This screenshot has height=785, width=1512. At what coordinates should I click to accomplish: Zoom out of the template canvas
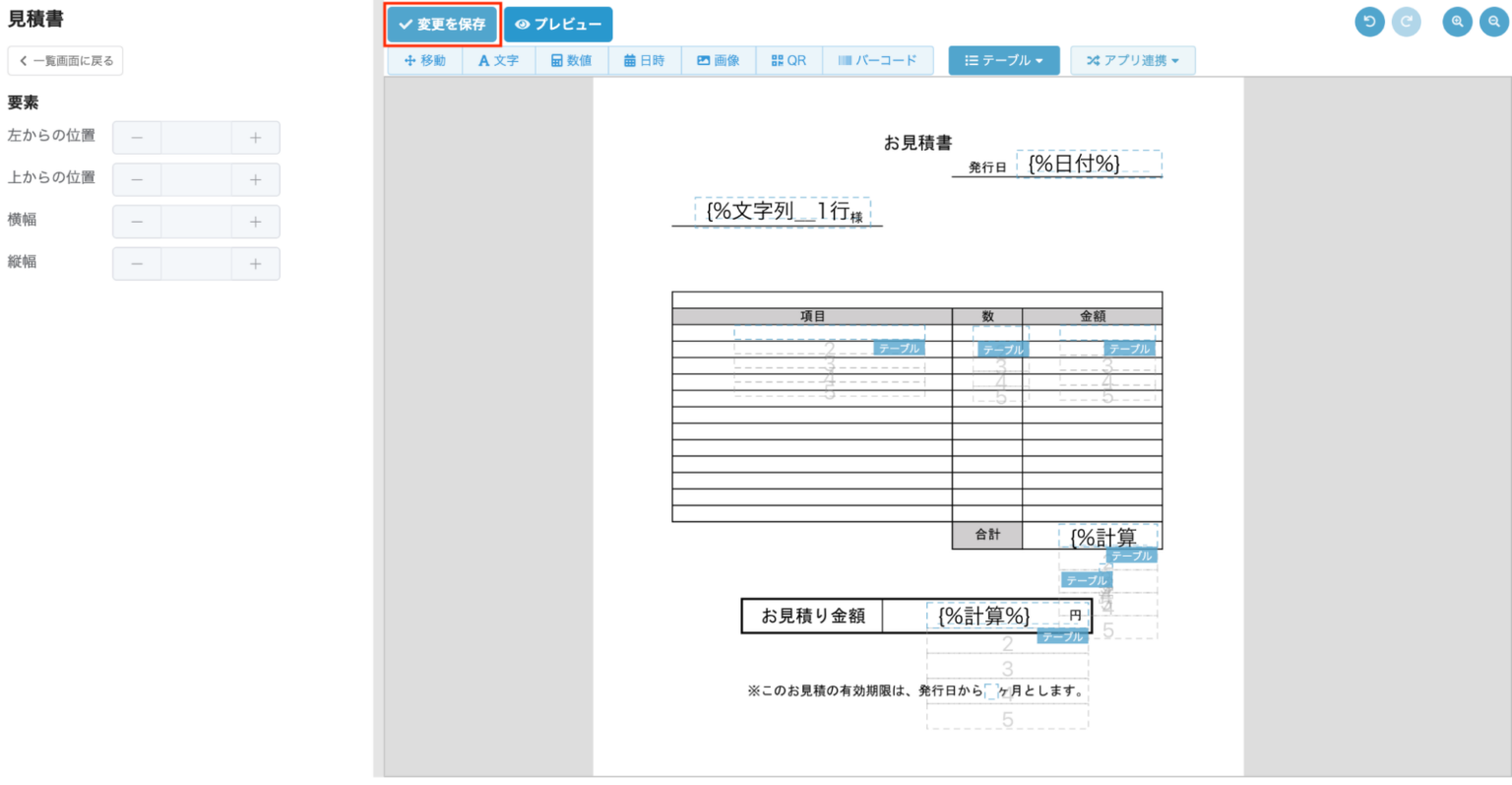pos(1493,22)
